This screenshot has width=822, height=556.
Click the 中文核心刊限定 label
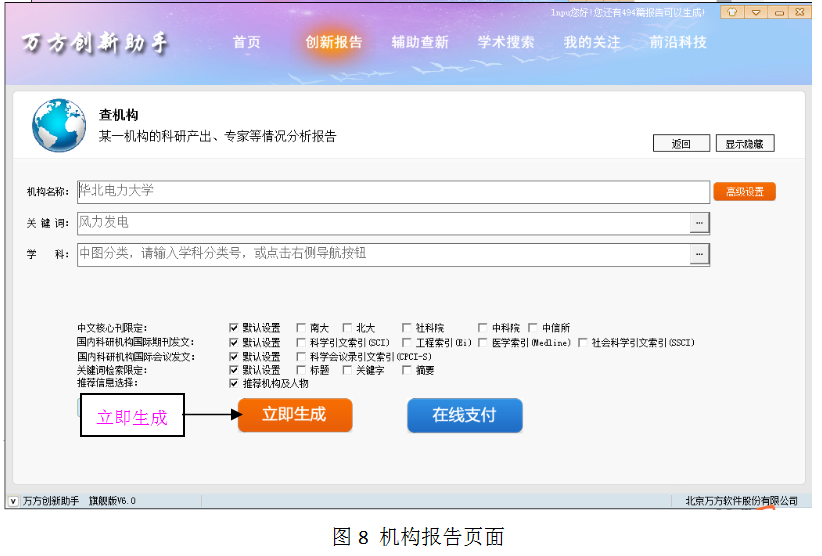[112, 328]
